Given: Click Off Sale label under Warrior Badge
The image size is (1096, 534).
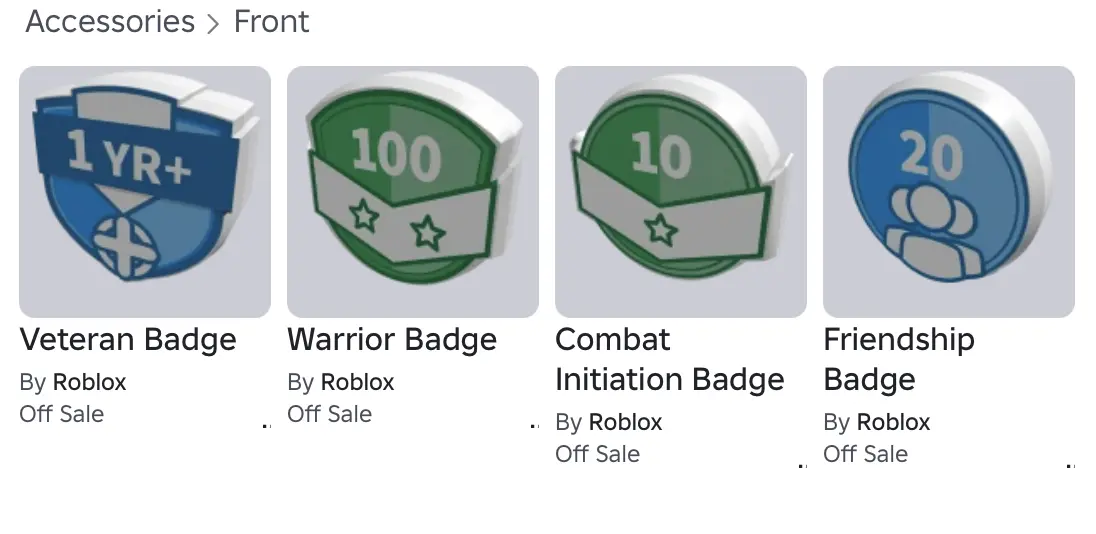Looking at the screenshot, I should click(x=330, y=414).
